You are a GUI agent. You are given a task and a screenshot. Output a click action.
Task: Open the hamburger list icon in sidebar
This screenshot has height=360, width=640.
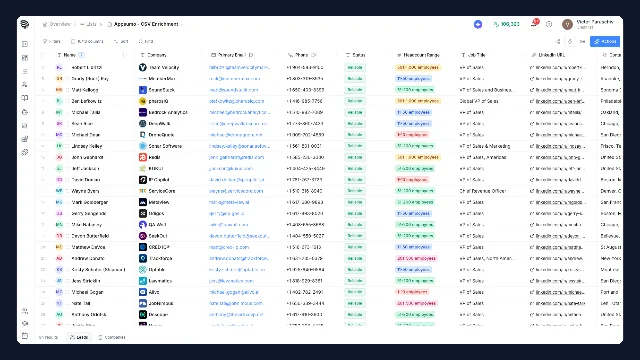[25, 71]
